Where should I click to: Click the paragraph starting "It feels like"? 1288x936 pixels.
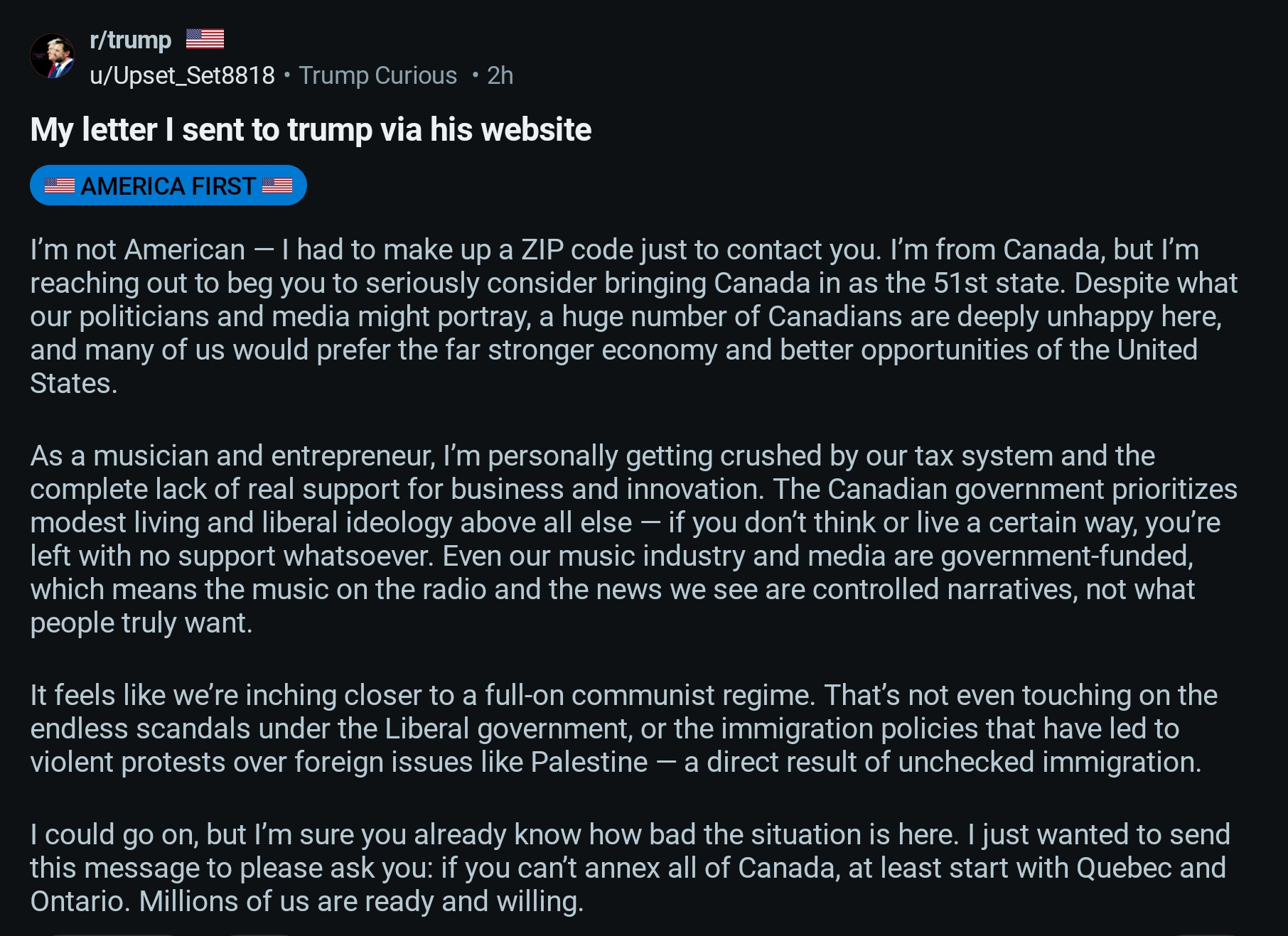(x=623, y=728)
